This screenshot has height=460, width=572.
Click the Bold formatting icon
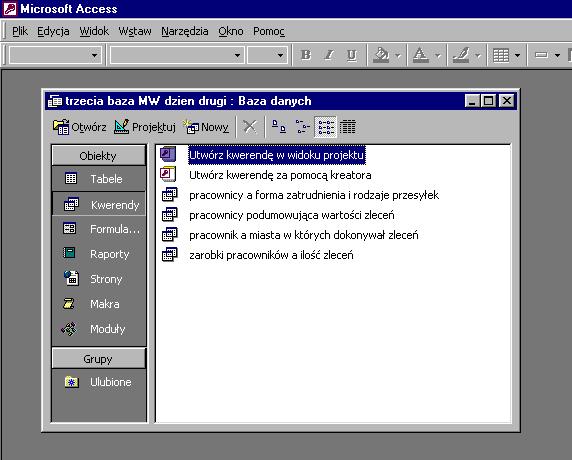(x=306, y=55)
